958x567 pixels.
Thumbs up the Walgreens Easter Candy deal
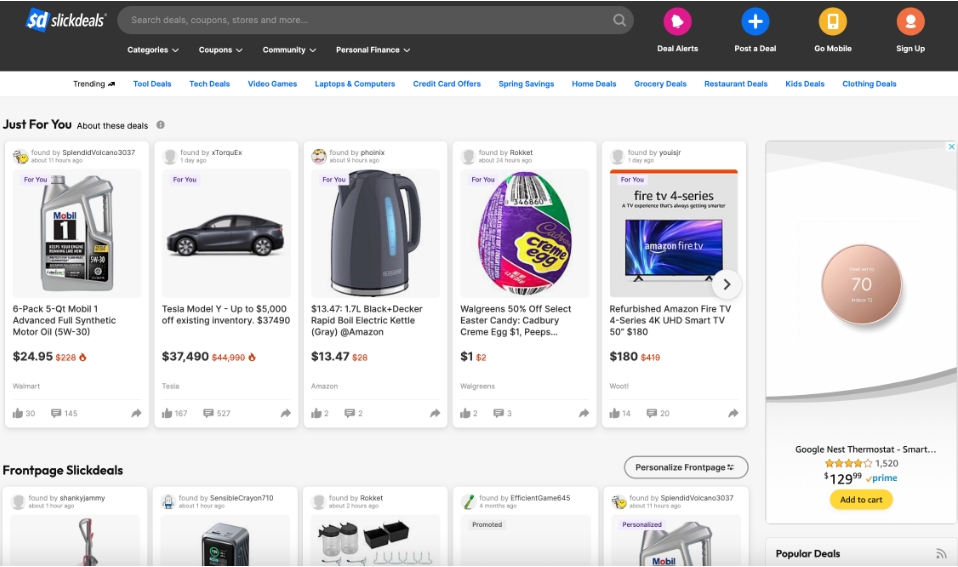(x=465, y=413)
